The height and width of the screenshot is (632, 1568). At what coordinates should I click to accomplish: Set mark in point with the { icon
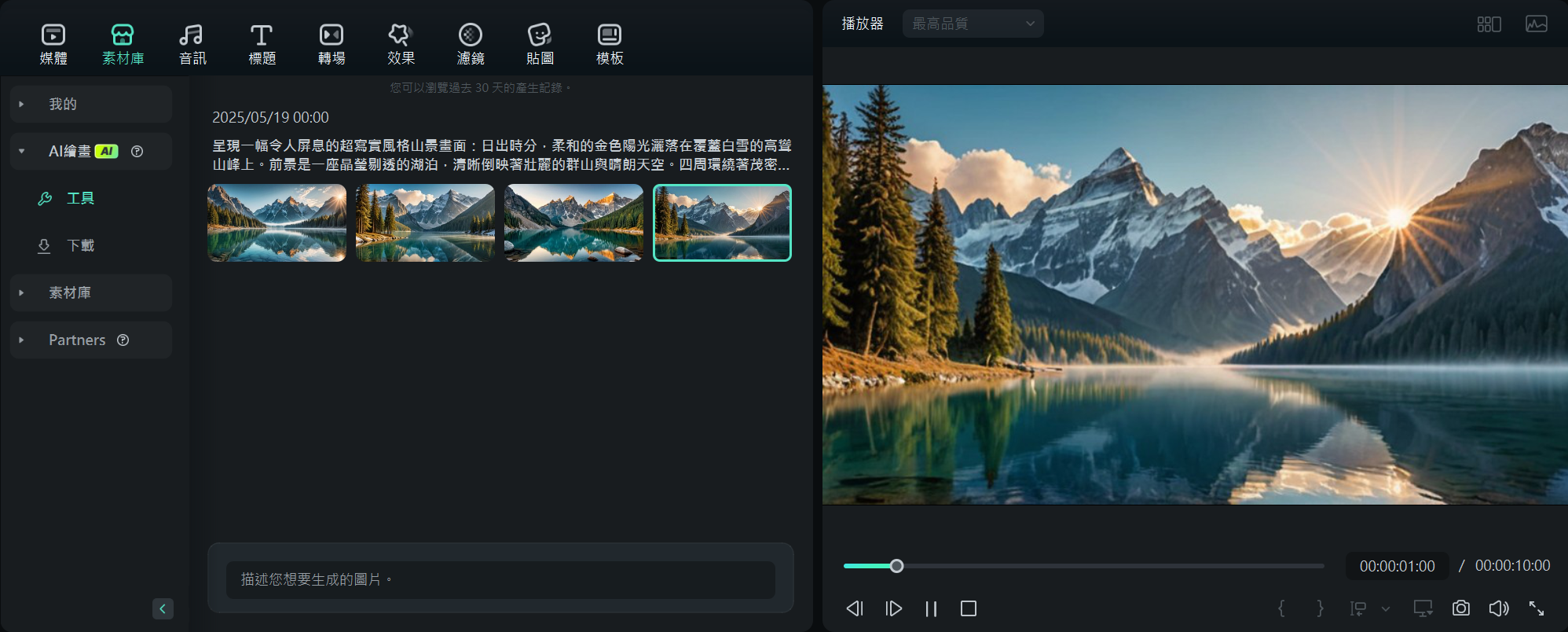1281,608
